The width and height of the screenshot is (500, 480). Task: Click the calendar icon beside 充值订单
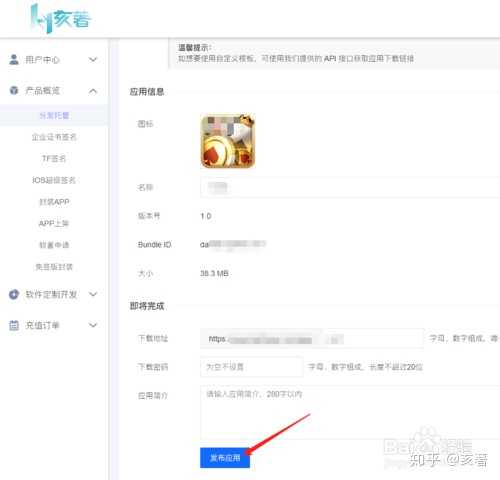tap(14, 325)
